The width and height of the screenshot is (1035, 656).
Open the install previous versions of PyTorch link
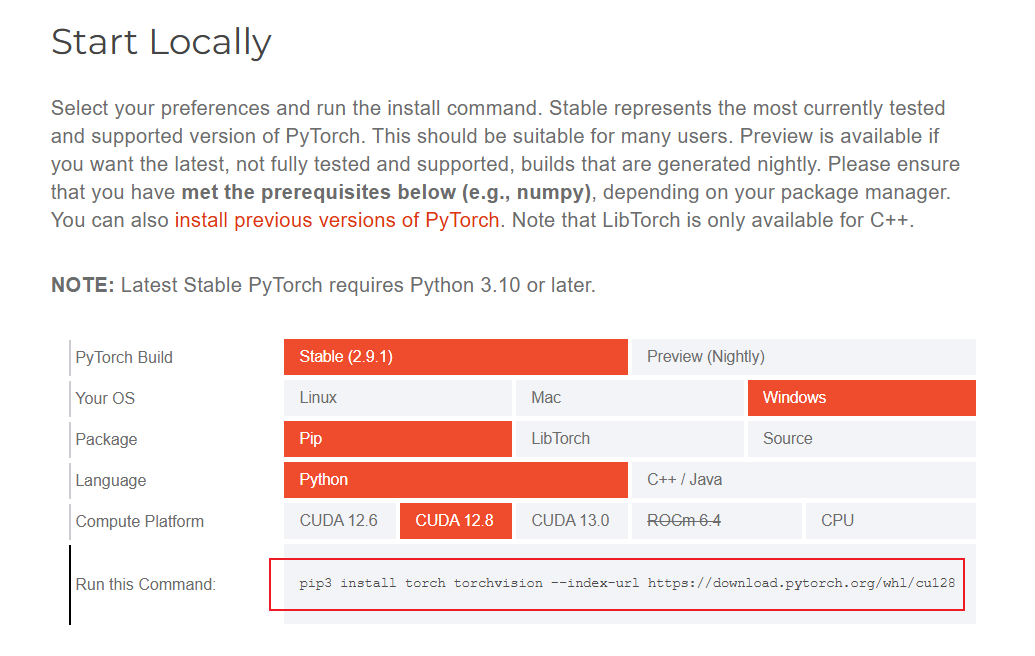(337, 220)
